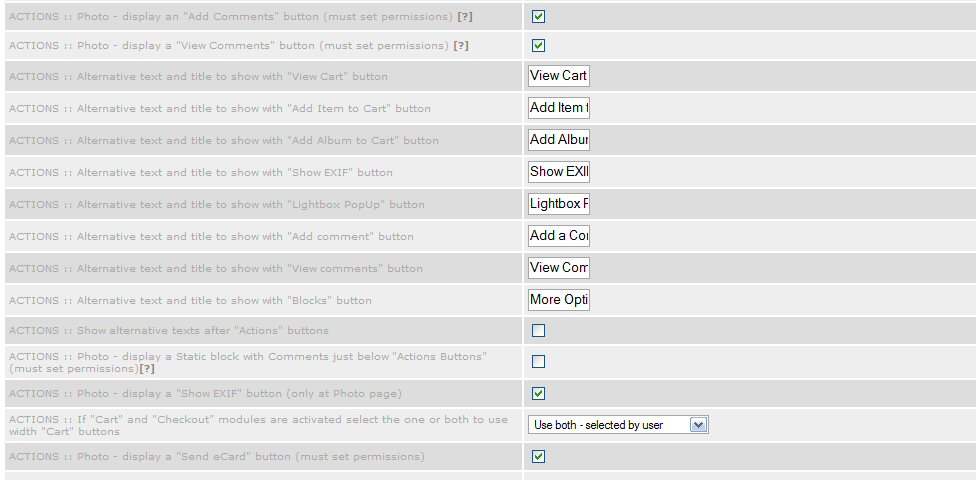Uncheck the "View Comments" button display checkbox
The image size is (980, 486).
pyautogui.click(x=538, y=45)
